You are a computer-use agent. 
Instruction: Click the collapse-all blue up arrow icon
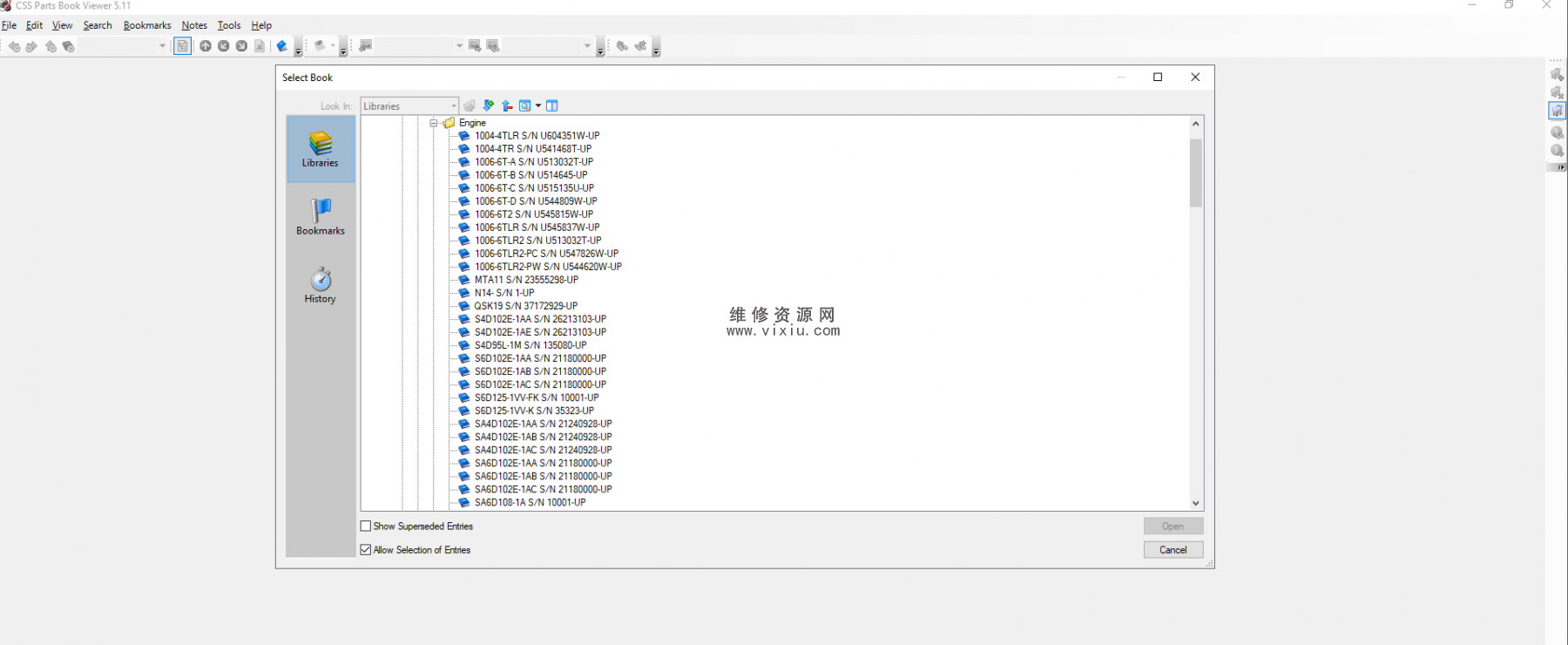[507, 105]
